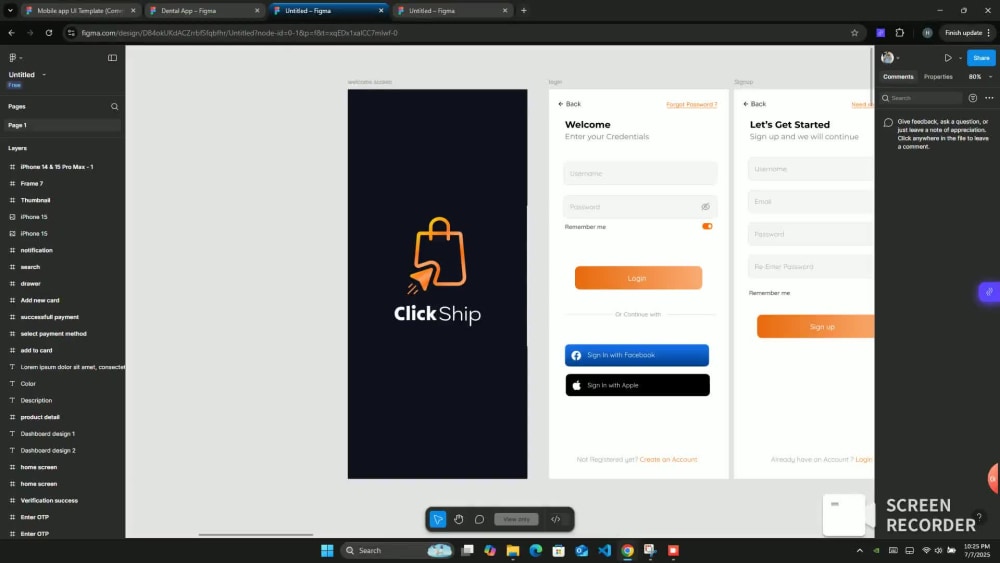Select the successfull payment layer
Screen dimensions: 1000x563
point(50,316)
